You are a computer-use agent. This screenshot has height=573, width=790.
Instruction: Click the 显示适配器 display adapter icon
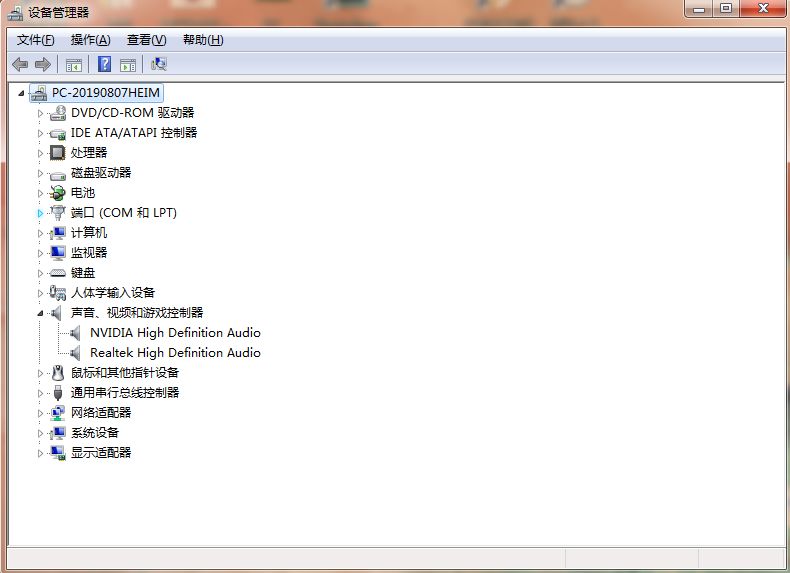58,453
